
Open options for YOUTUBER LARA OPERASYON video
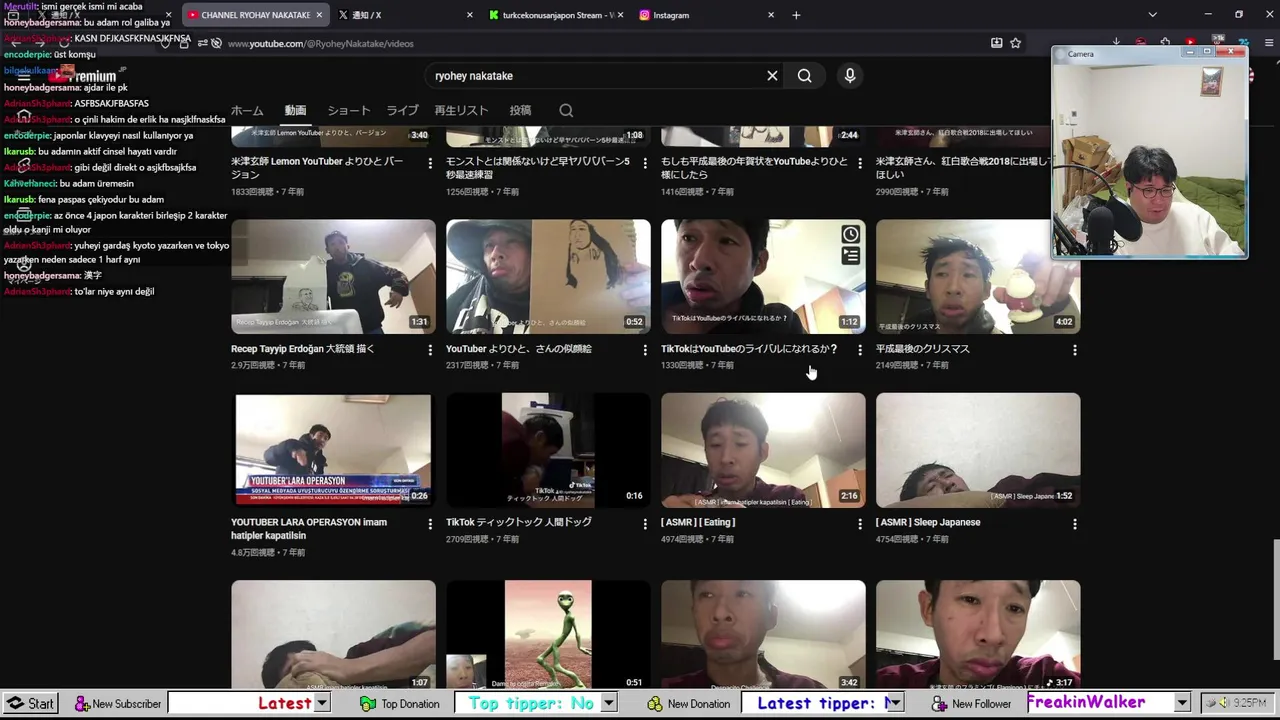click(430, 523)
